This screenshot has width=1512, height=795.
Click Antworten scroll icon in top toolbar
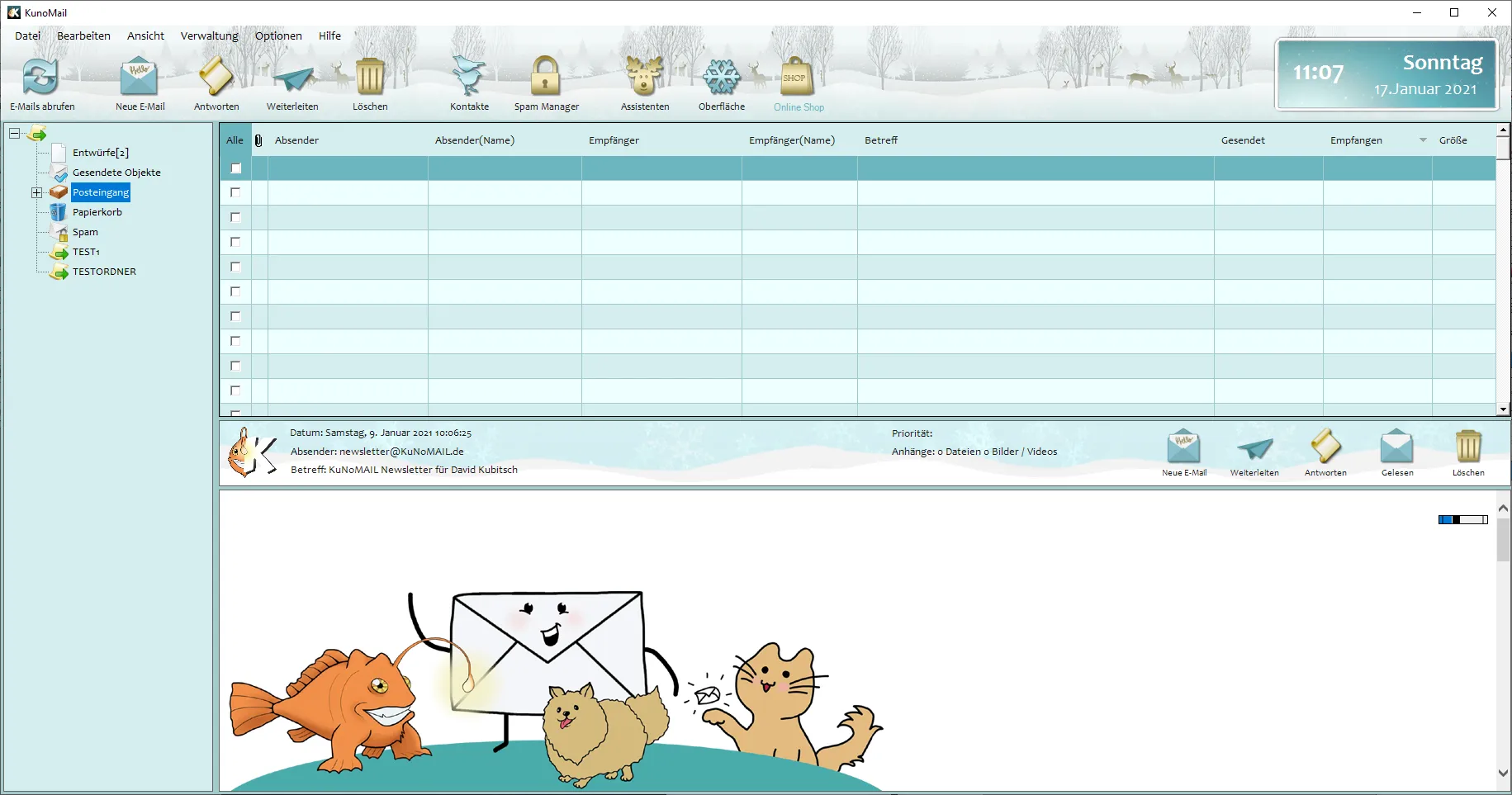(x=216, y=78)
